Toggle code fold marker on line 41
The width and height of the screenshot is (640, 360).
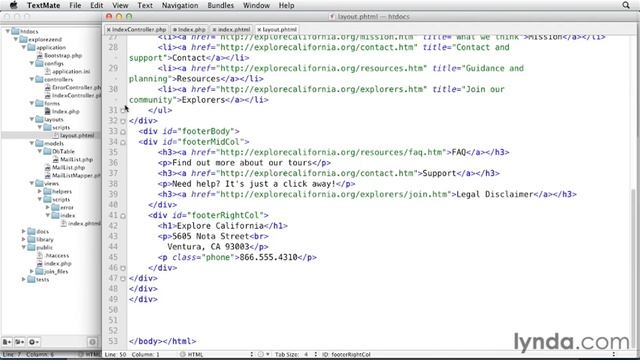[123, 216]
